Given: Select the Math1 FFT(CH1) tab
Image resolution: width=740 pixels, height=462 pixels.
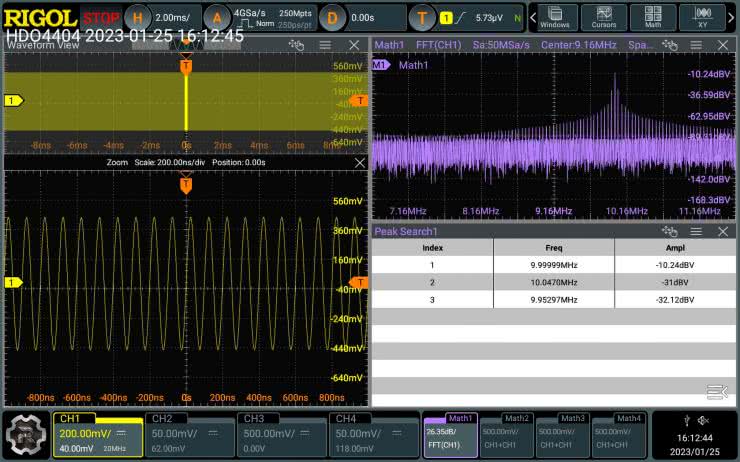Looking at the screenshot, I should tap(450, 434).
